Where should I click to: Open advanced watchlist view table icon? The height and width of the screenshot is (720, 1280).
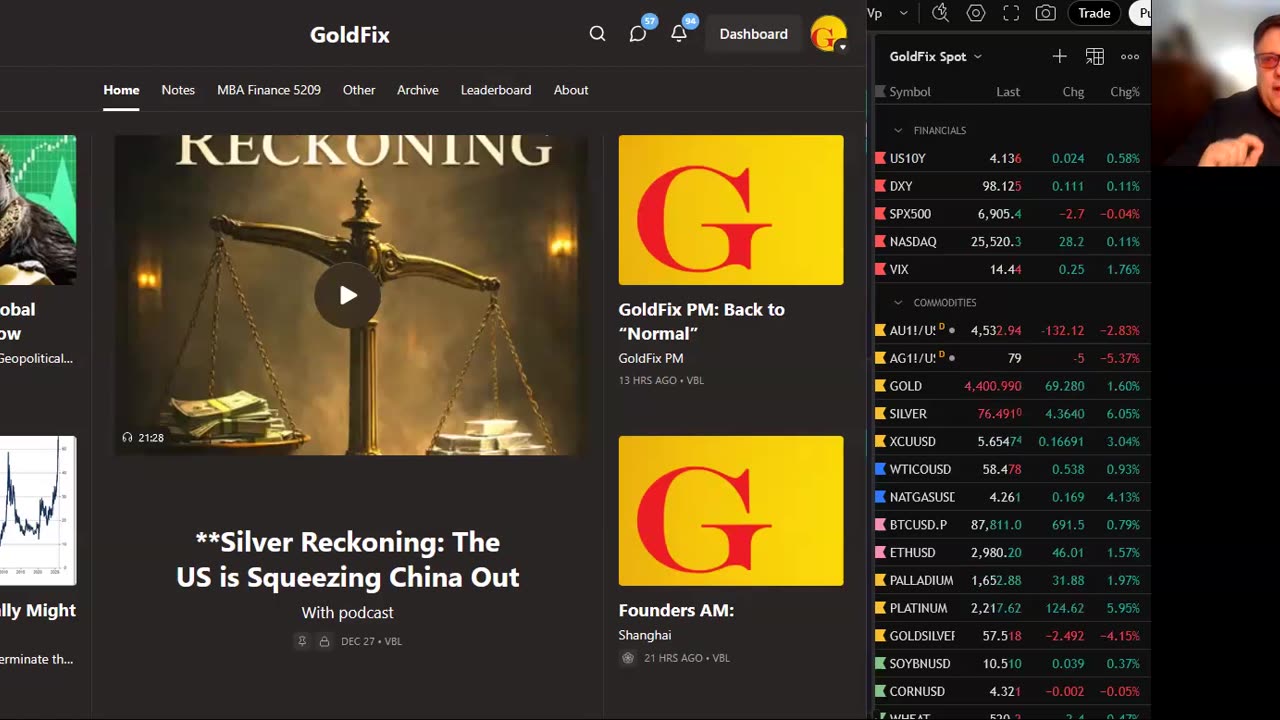[x=1095, y=57]
